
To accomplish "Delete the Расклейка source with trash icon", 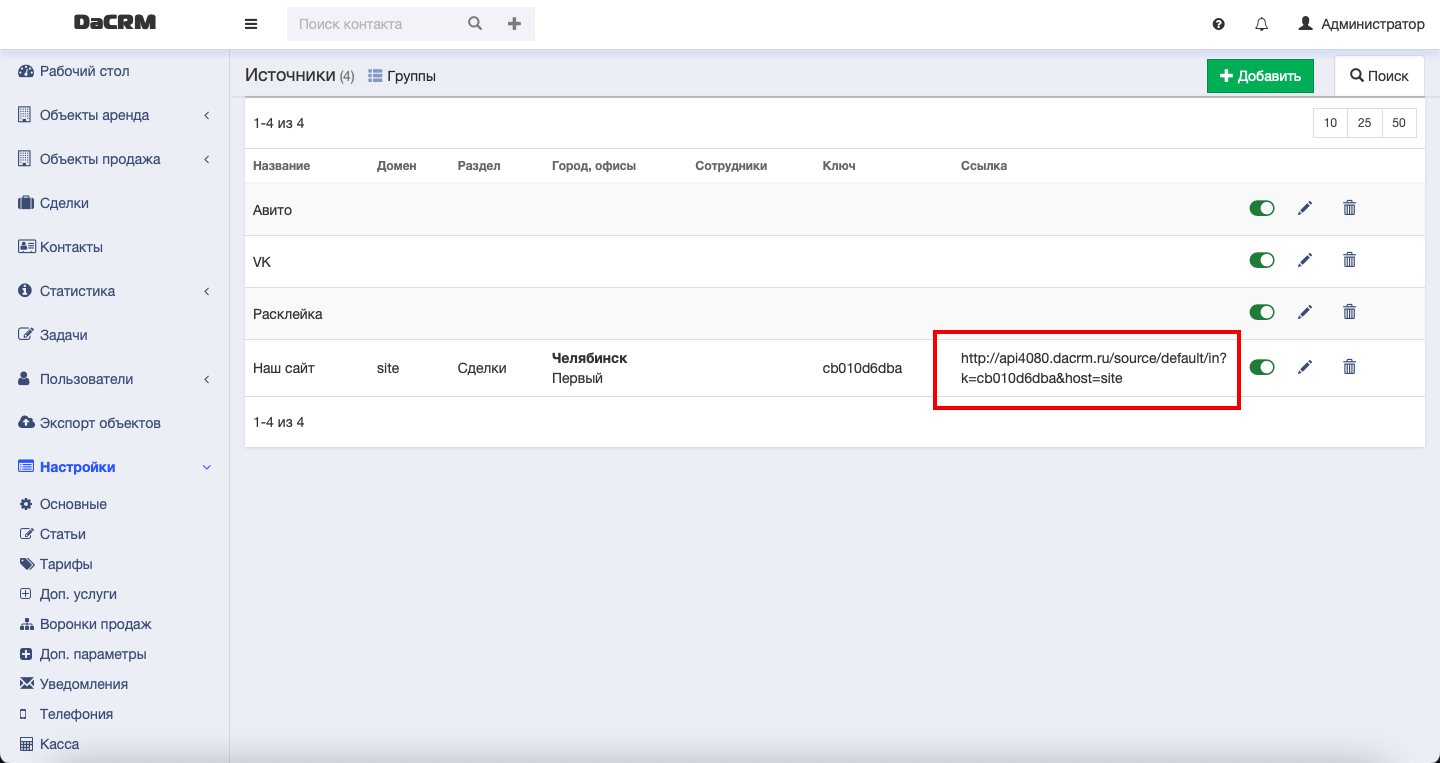I will (x=1349, y=312).
